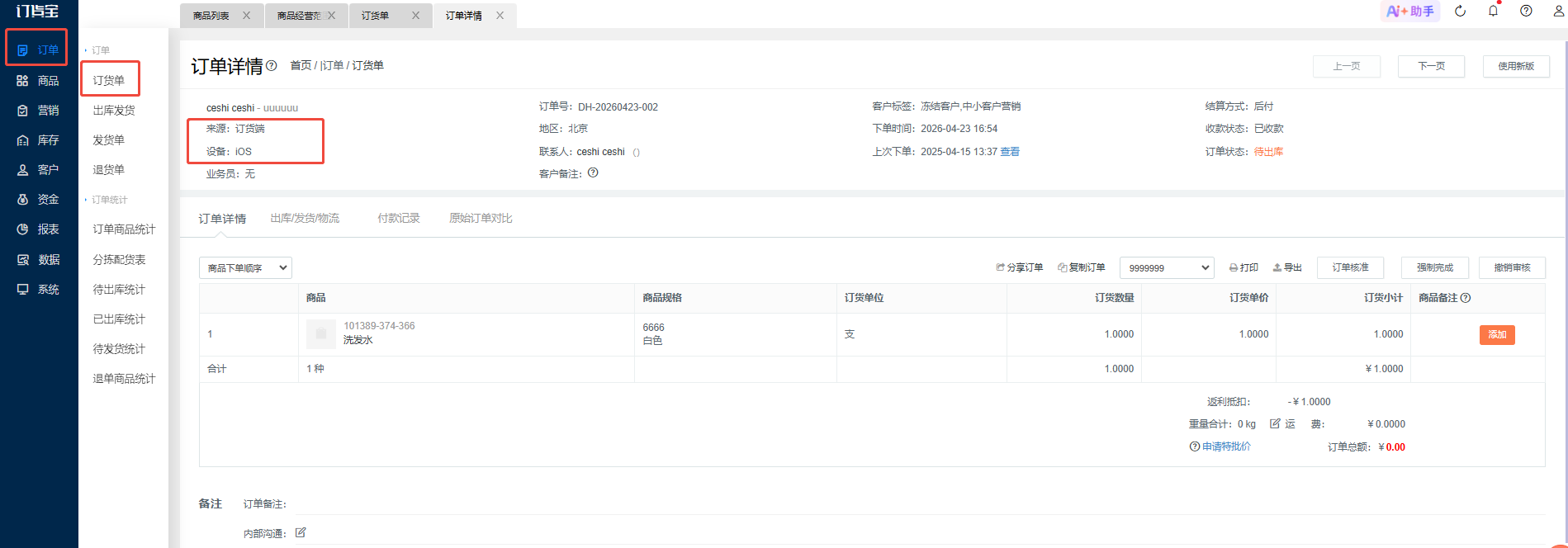Go to the 营销 section in the sidebar
The image size is (1568, 548).
(37, 110)
